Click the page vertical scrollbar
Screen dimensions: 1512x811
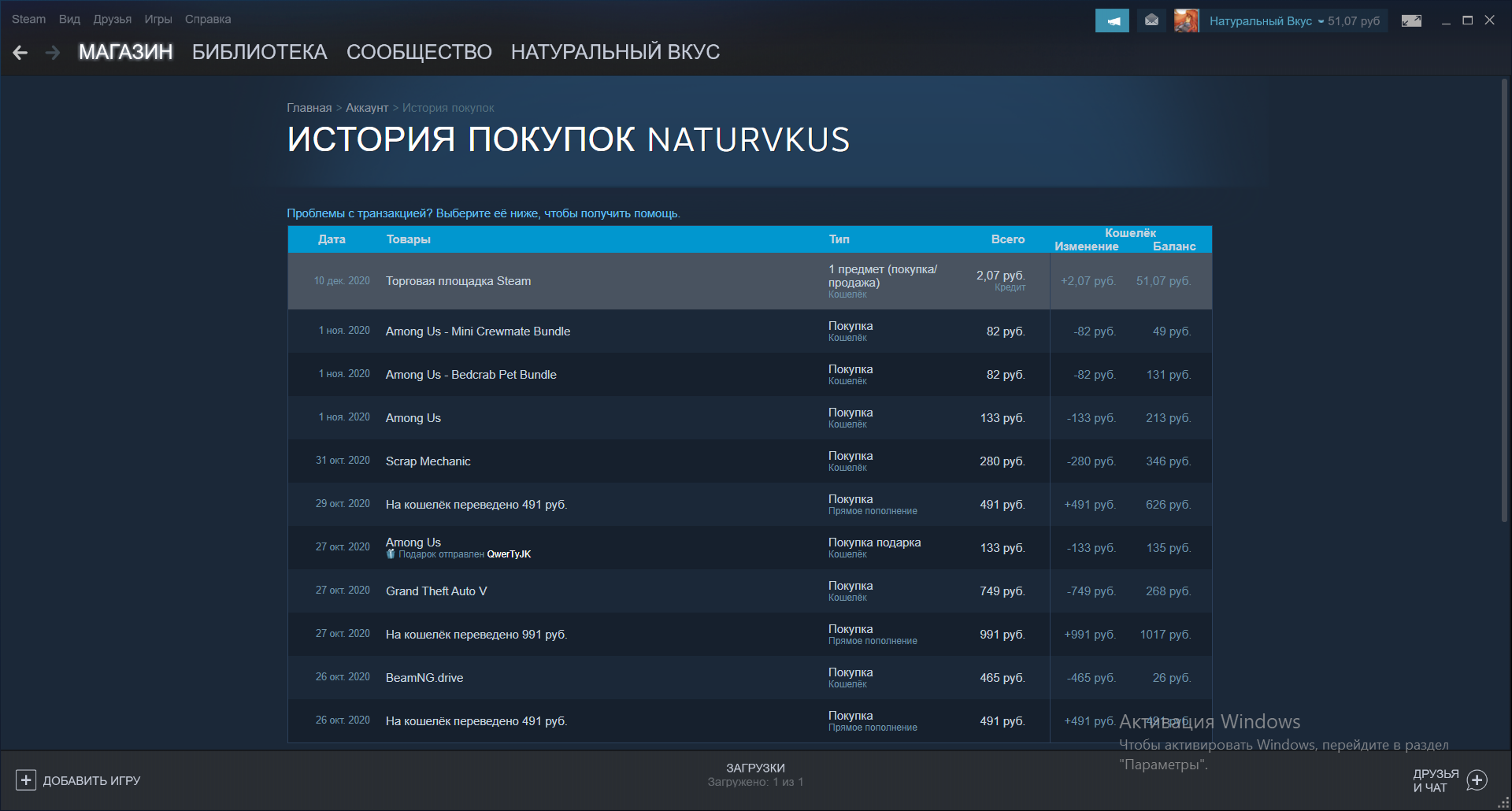(1504, 299)
